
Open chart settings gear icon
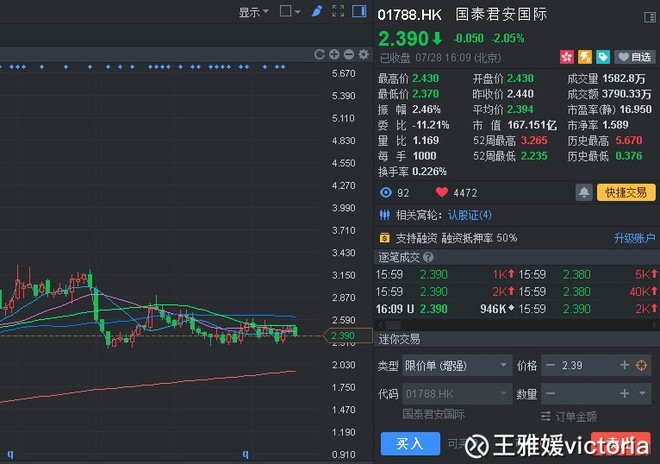coord(364,54)
